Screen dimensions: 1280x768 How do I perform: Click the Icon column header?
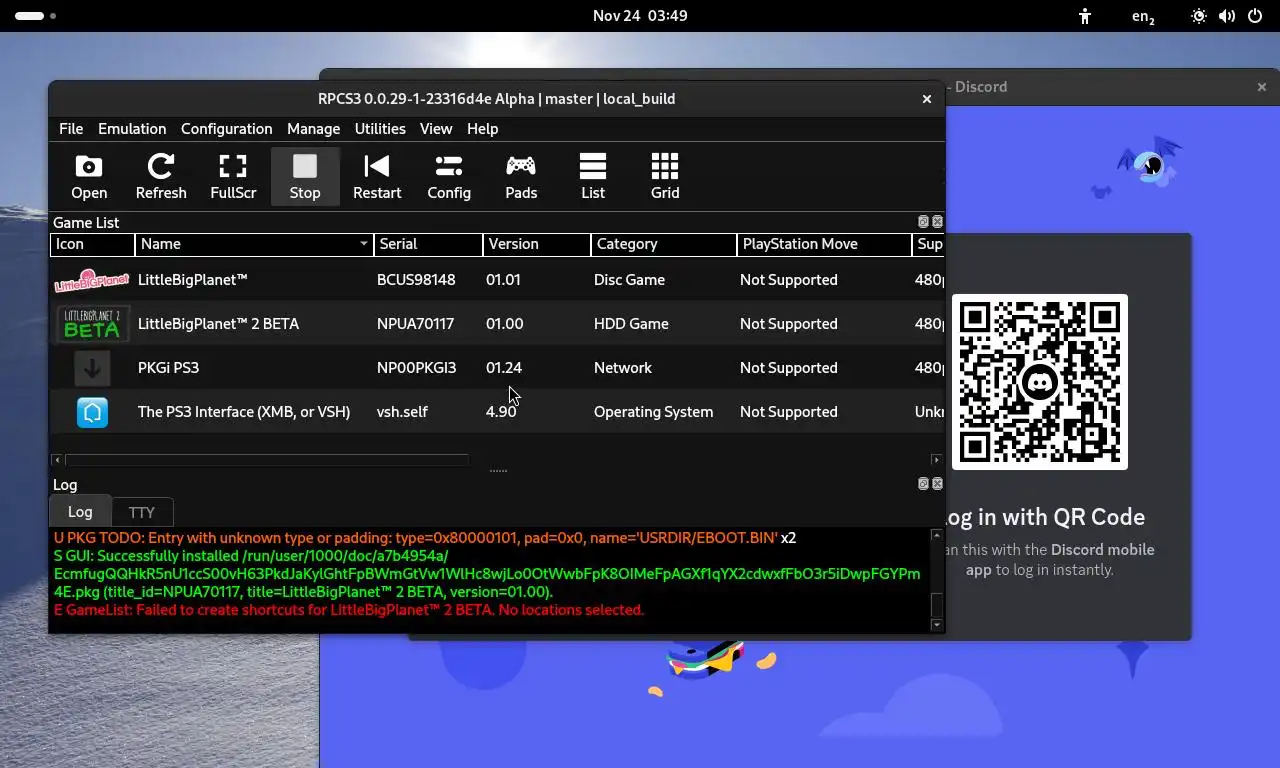(x=92, y=244)
